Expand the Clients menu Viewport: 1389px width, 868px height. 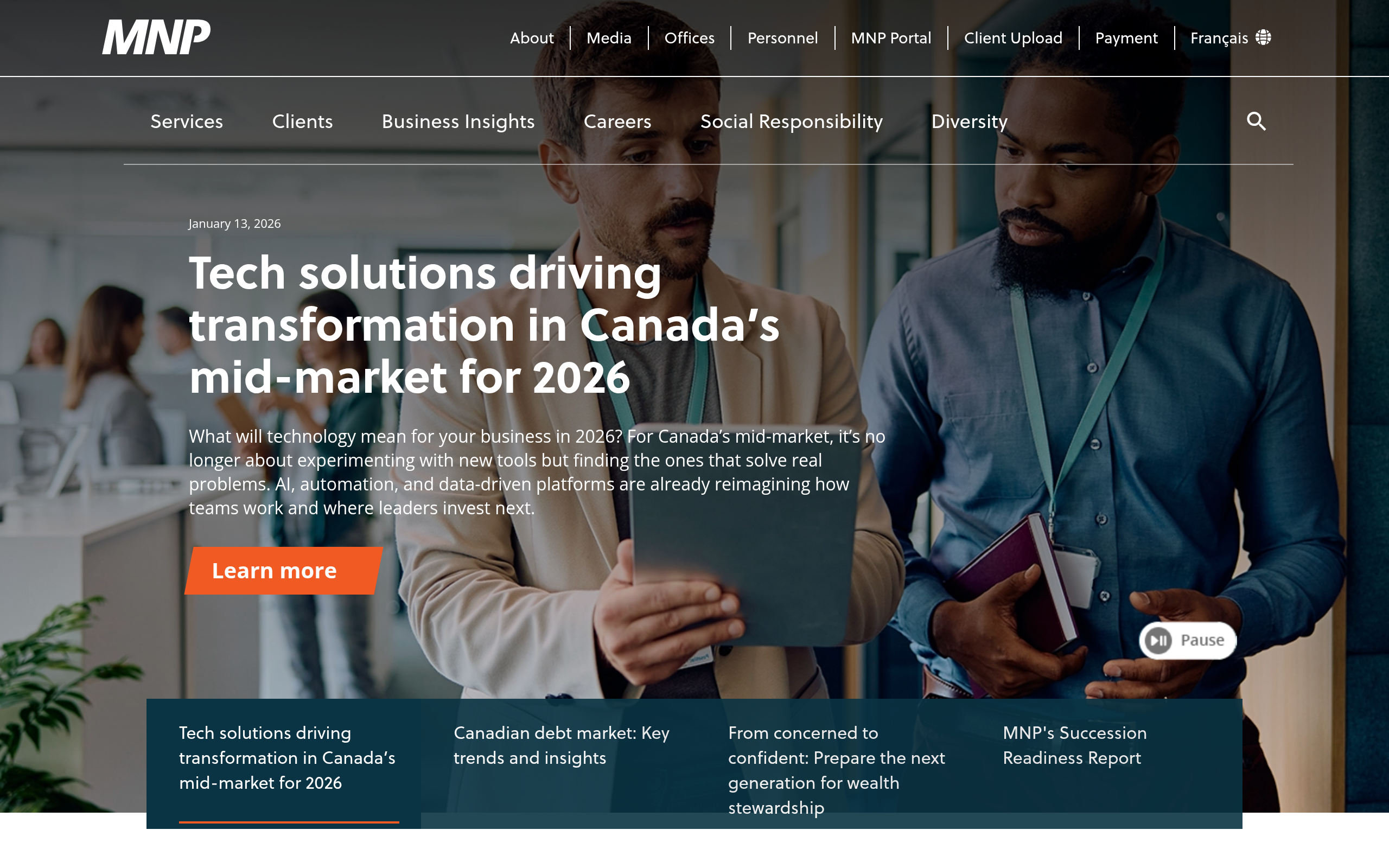pyautogui.click(x=302, y=121)
